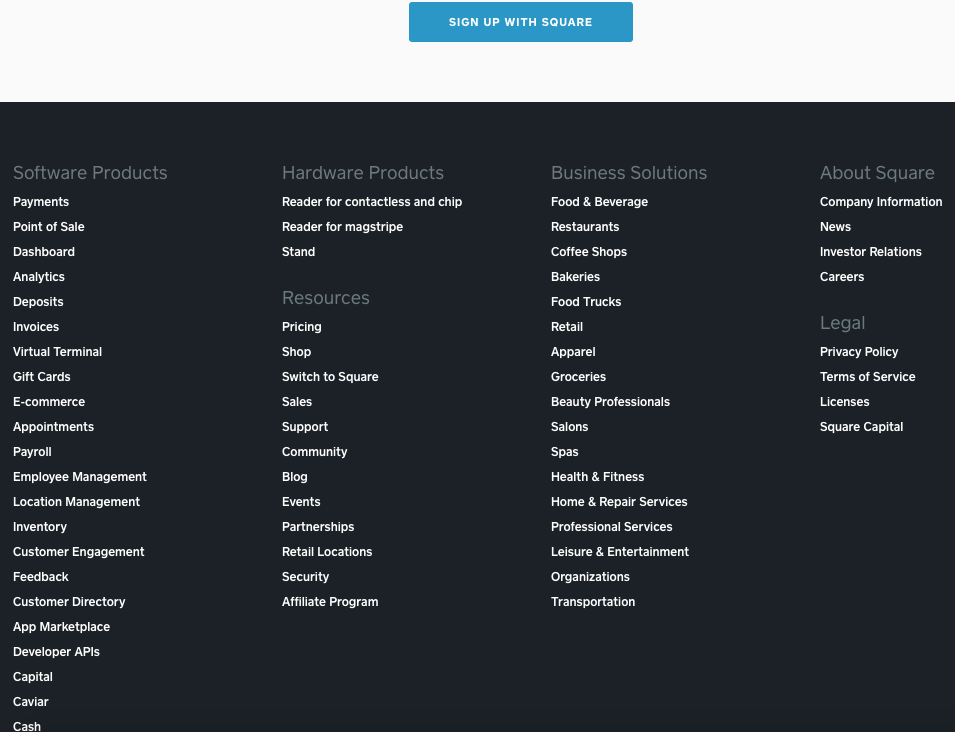Open the Salons link
The width and height of the screenshot is (955, 732).
[569, 426]
